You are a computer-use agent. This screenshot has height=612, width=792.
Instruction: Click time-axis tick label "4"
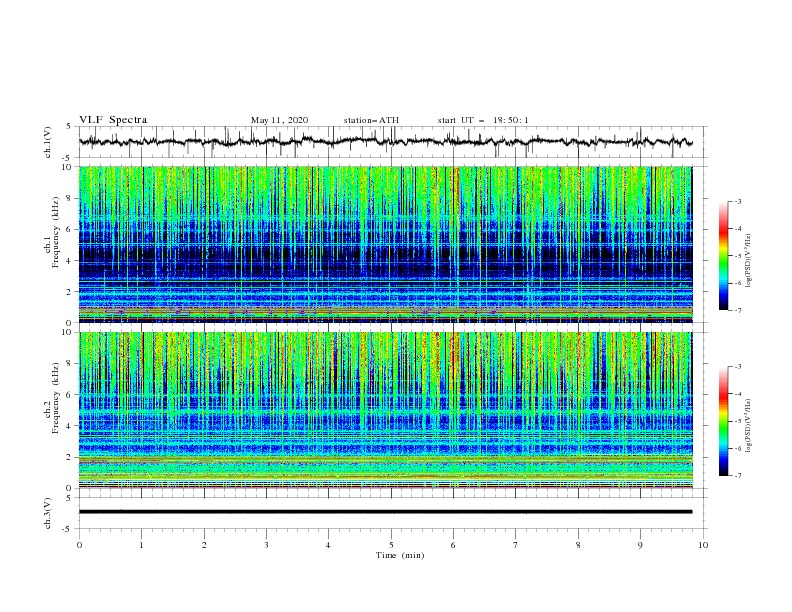point(328,545)
